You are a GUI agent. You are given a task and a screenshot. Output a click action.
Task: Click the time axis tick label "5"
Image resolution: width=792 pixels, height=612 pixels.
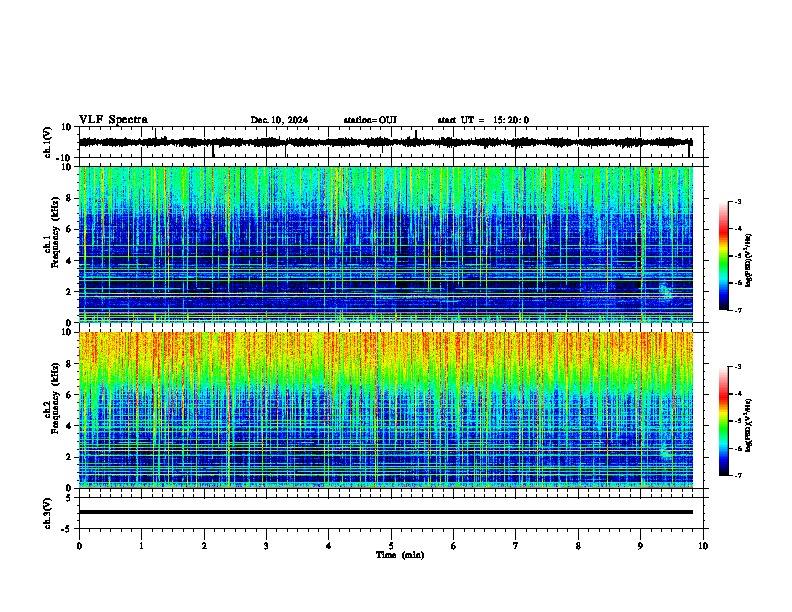tap(391, 546)
